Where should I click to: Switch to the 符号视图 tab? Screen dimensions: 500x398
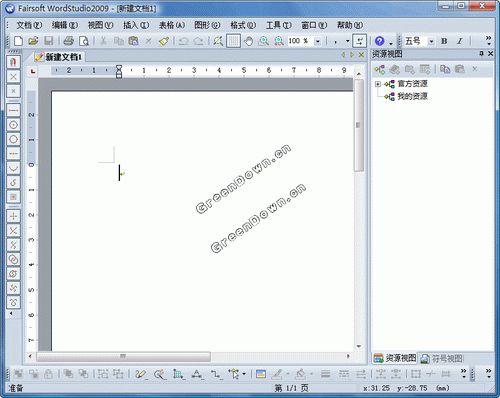coord(442,358)
